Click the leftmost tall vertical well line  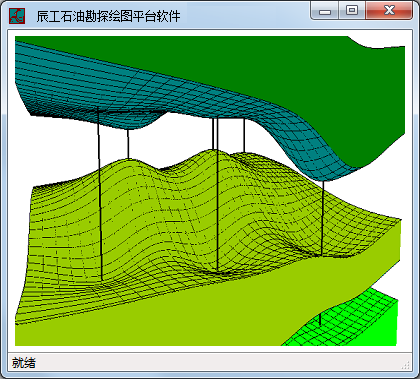[100, 193]
